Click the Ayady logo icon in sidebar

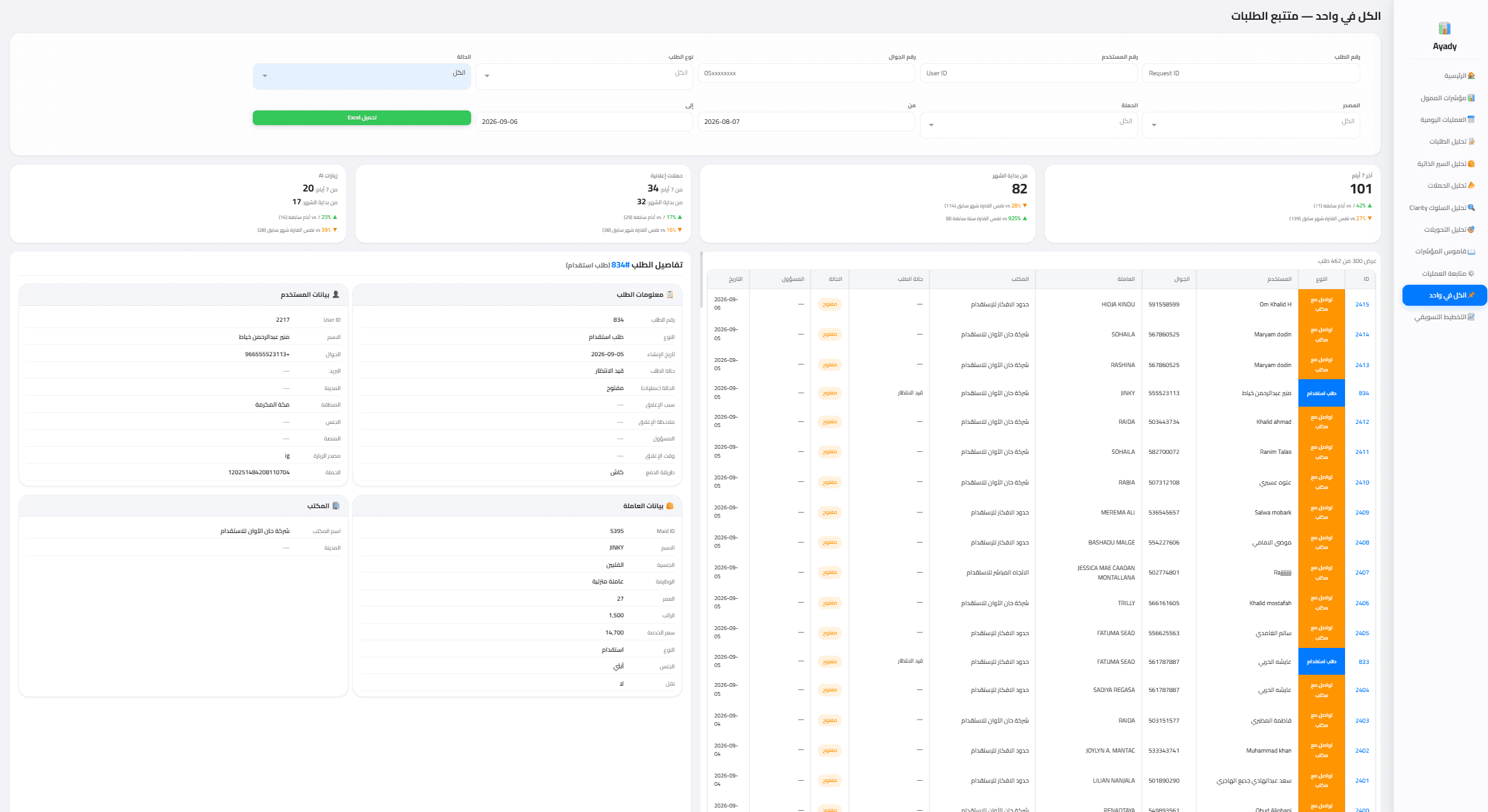point(1444,29)
